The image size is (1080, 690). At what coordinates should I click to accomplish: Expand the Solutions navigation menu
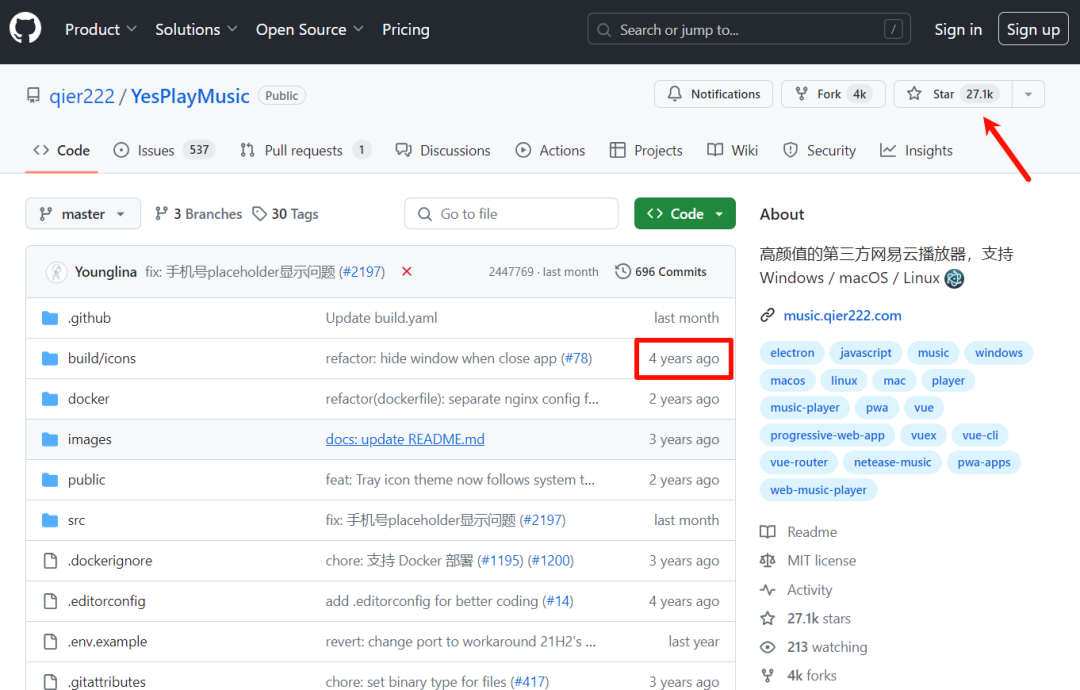click(x=196, y=30)
